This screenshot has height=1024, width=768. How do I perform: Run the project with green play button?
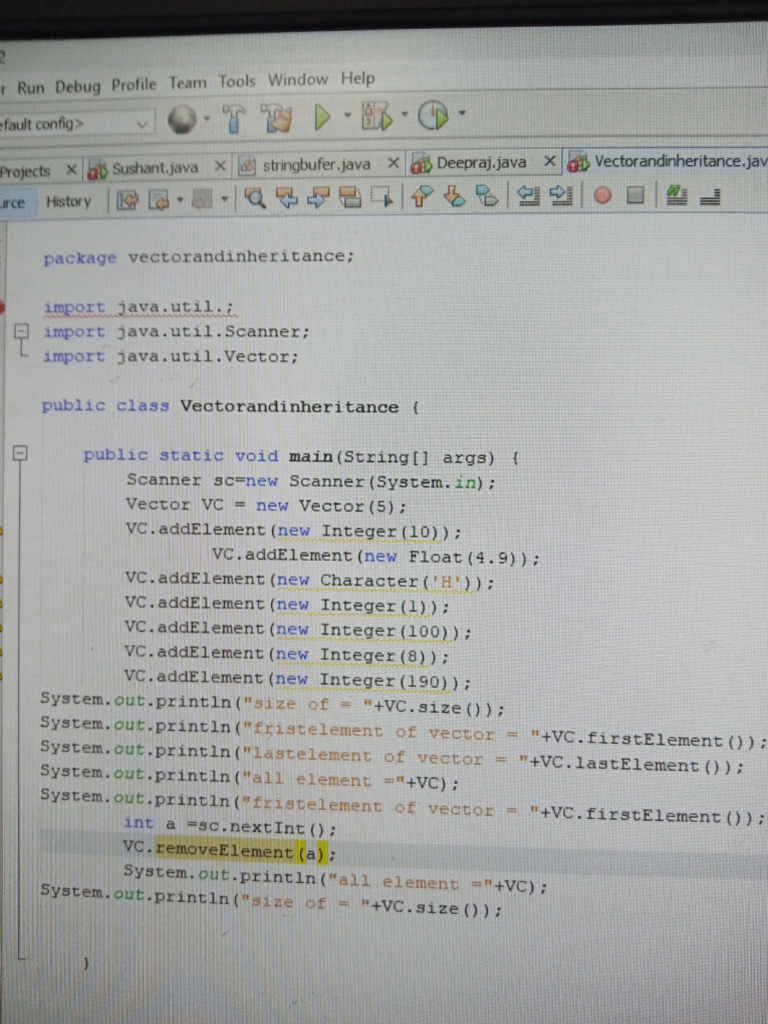[x=322, y=118]
